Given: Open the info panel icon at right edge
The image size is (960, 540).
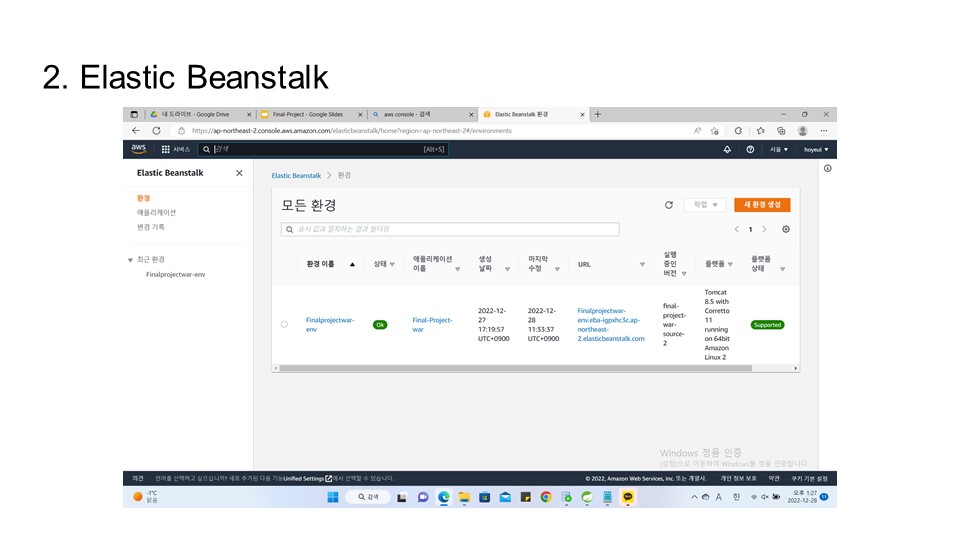Looking at the screenshot, I should pos(827,168).
